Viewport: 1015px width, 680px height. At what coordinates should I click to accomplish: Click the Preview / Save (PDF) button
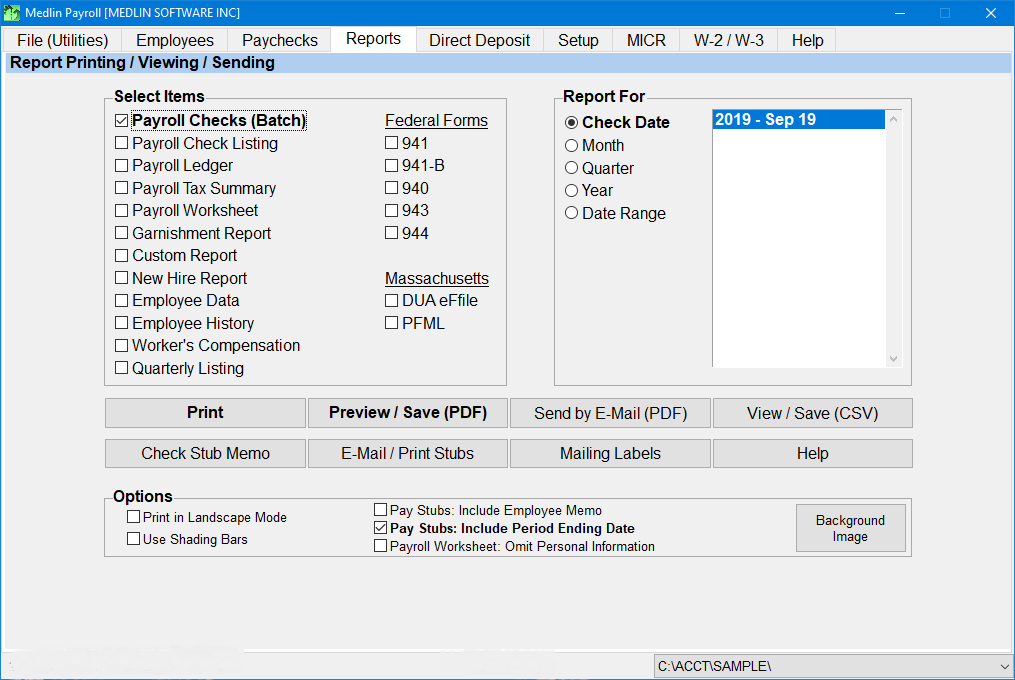click(407, 413)
